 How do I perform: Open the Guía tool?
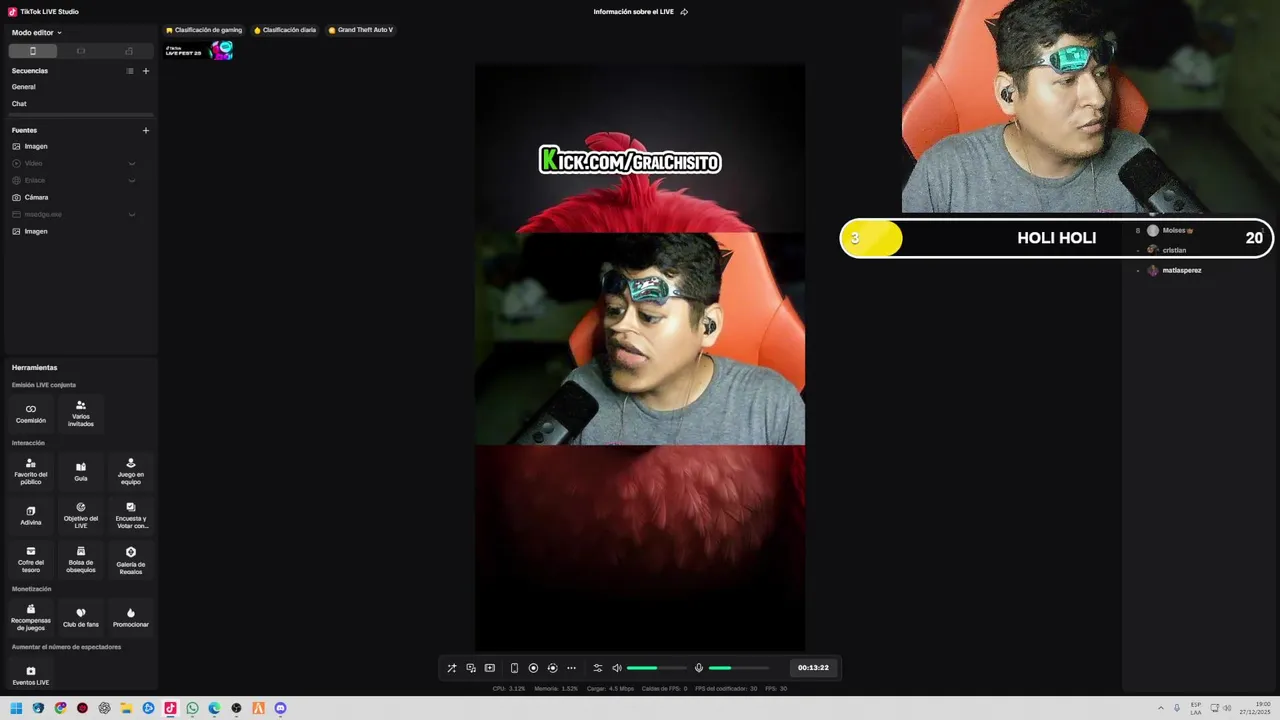(81, 471)
